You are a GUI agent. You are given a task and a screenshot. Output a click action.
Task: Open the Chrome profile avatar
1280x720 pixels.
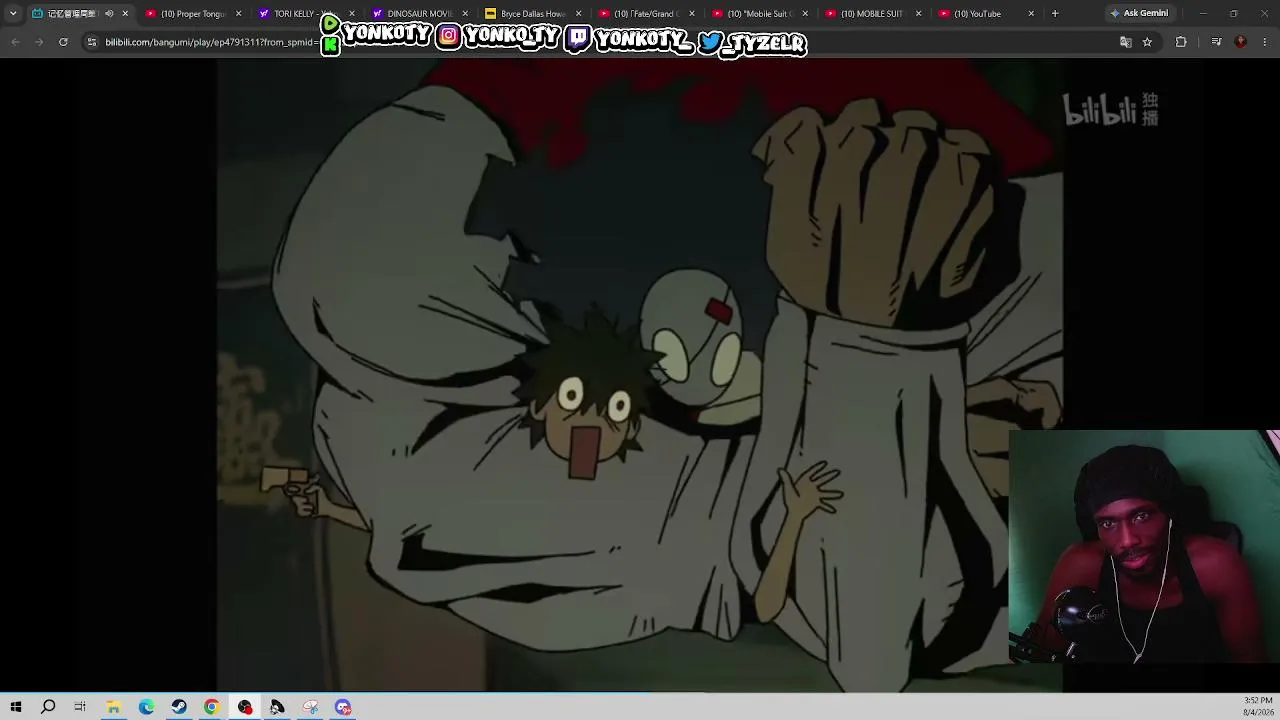click(1241, 42)
